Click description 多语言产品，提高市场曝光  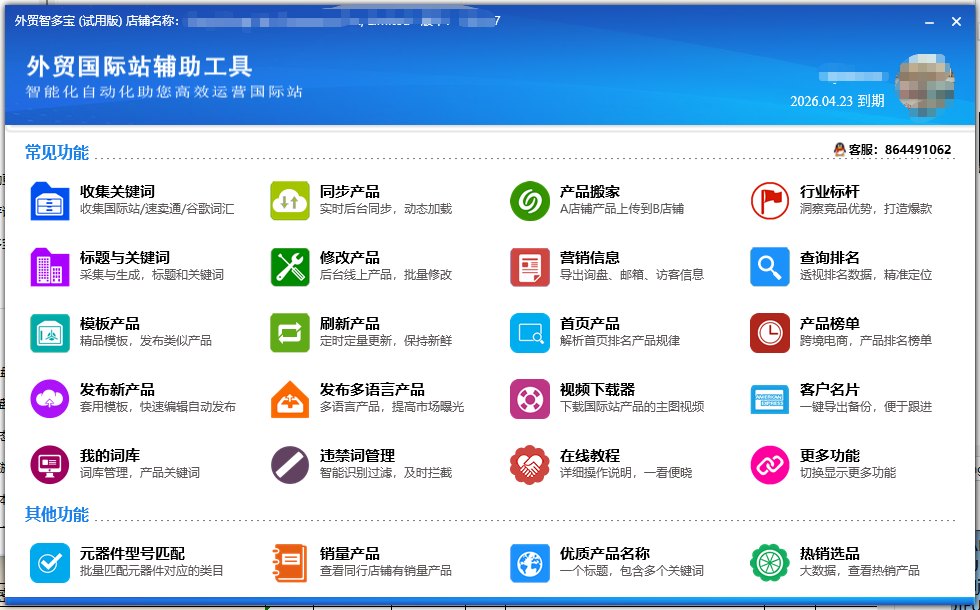pos(392,407)
